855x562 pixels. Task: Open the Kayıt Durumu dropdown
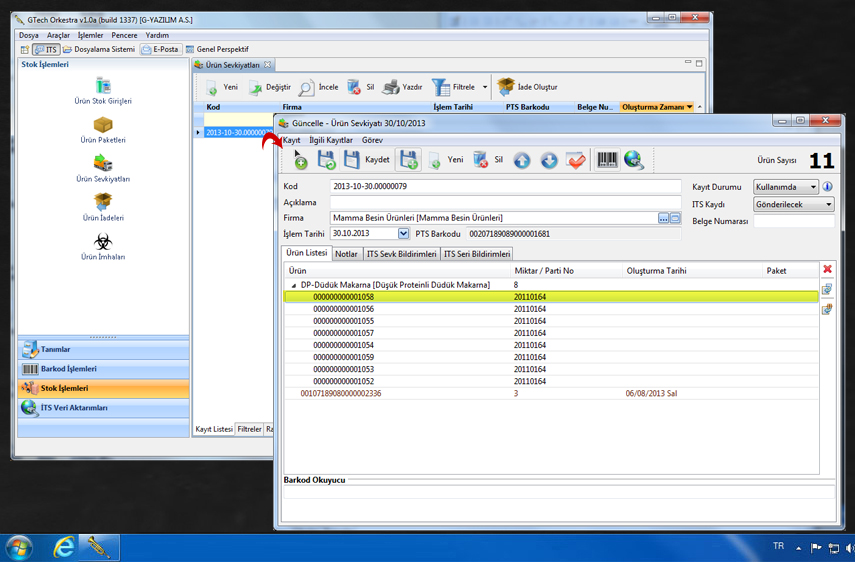click(x=786, y=187)
